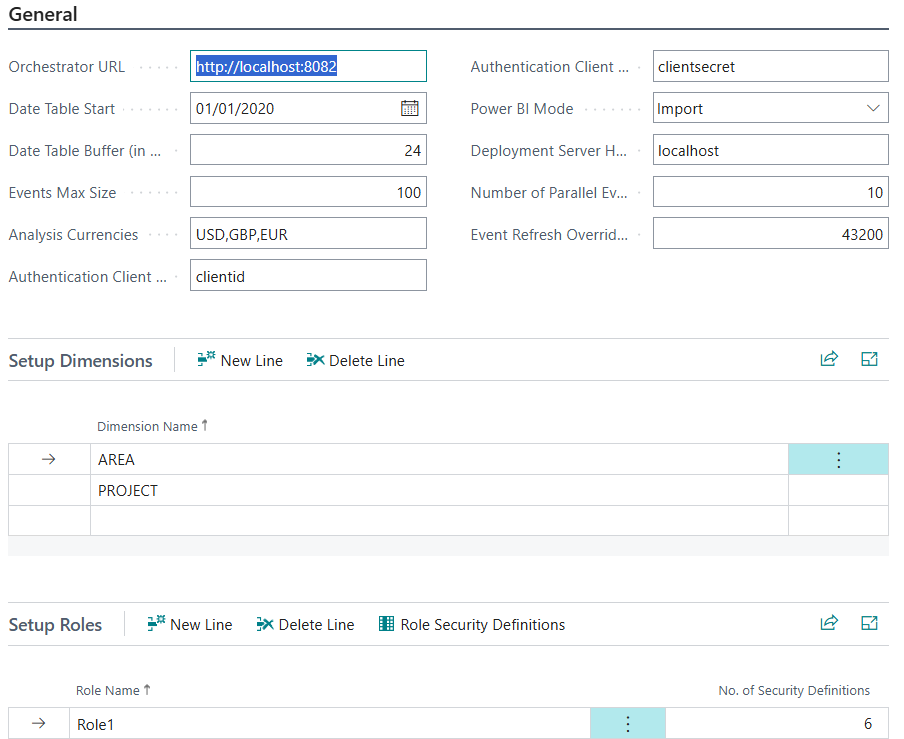Screen dimensions: 904x739
Task: Click the Power BI Mode label
Action: pos(522,109)
